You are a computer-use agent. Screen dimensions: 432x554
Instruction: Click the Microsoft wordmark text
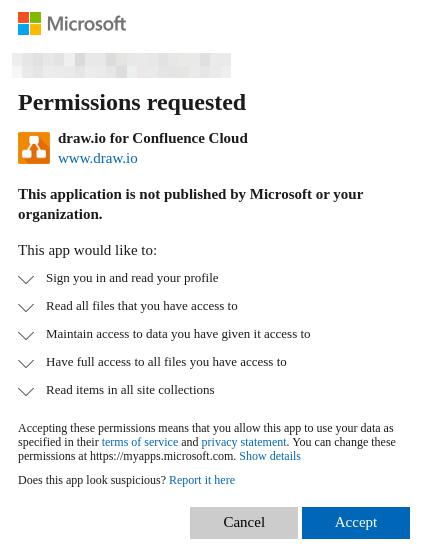point(87,24)
